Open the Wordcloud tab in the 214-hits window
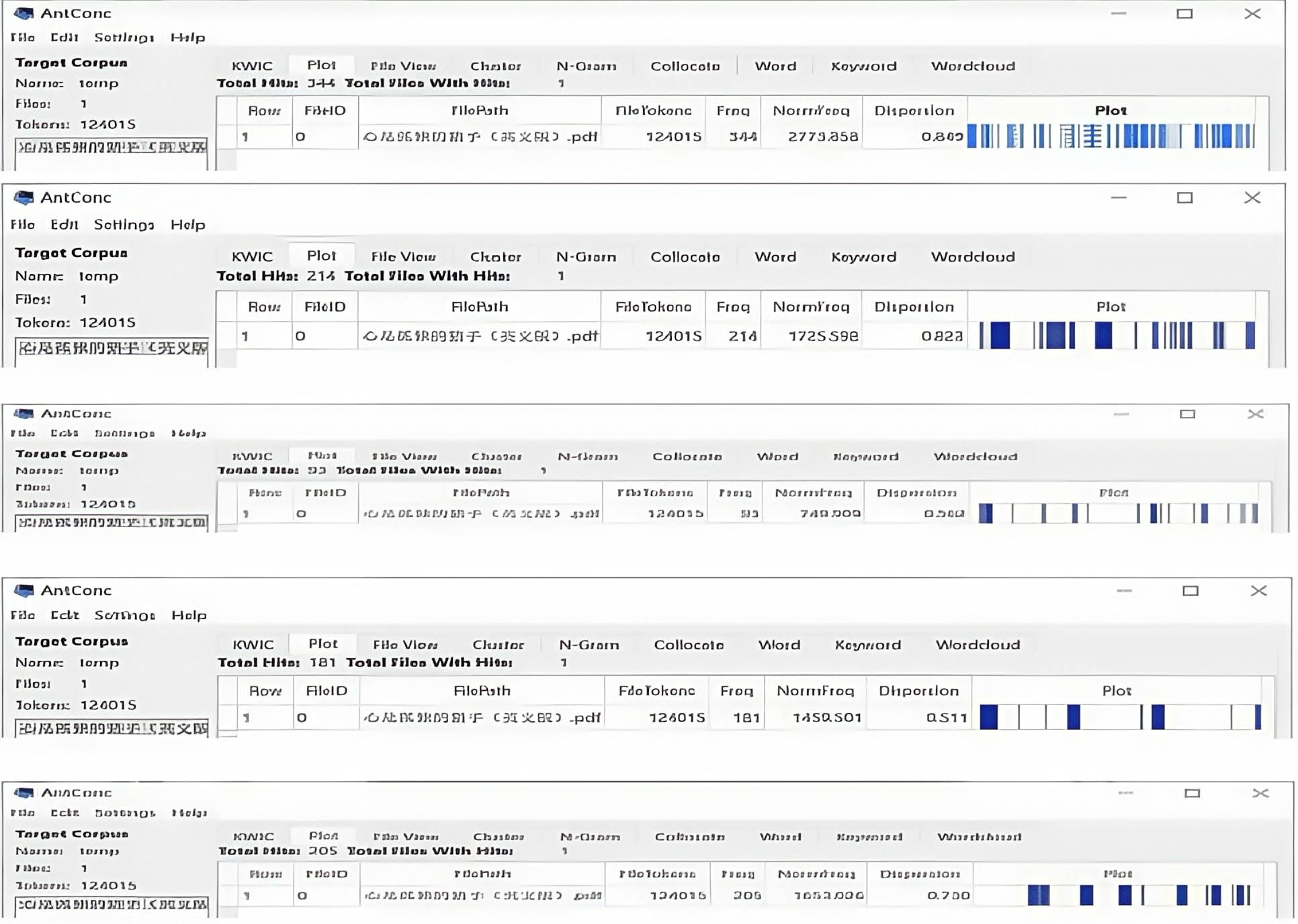Image resolution: width=1298 pixels, height=924 pixels. (972, 257)
